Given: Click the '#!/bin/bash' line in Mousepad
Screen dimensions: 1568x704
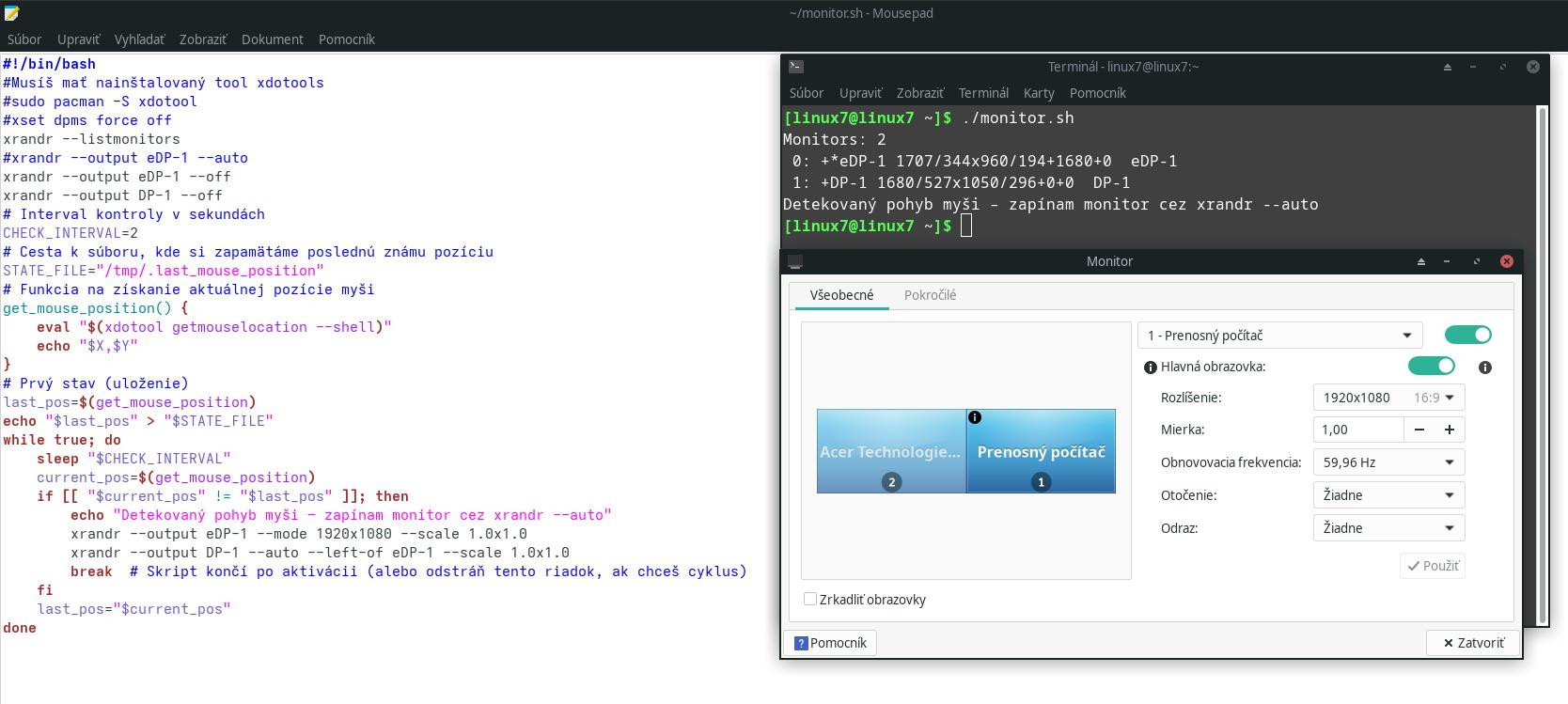Looking at the screenshot, I should pyautogui.click(x=49, y=64).
